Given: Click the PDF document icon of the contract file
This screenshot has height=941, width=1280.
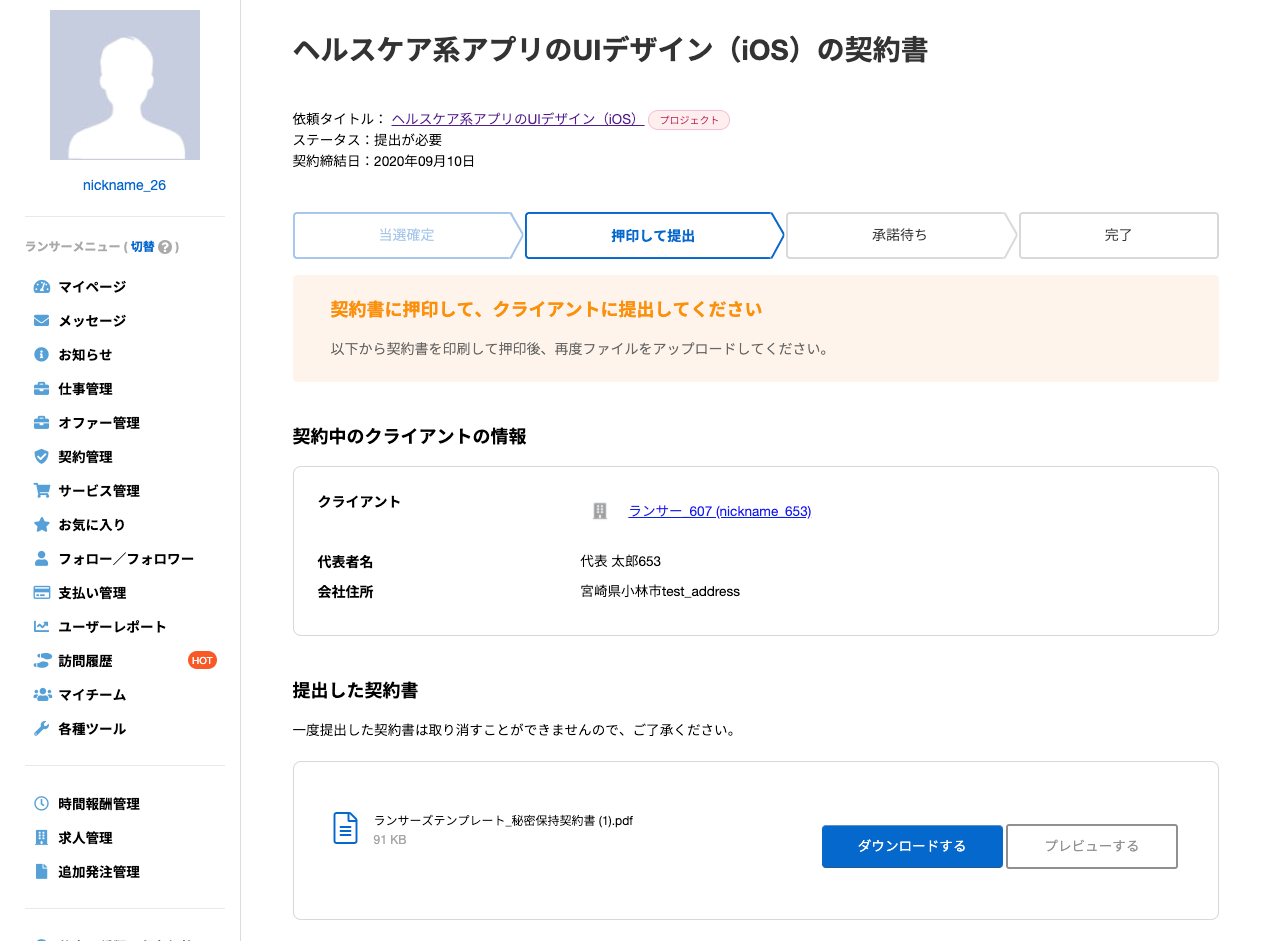Looking at the screenshot, I should coord(344,827).
